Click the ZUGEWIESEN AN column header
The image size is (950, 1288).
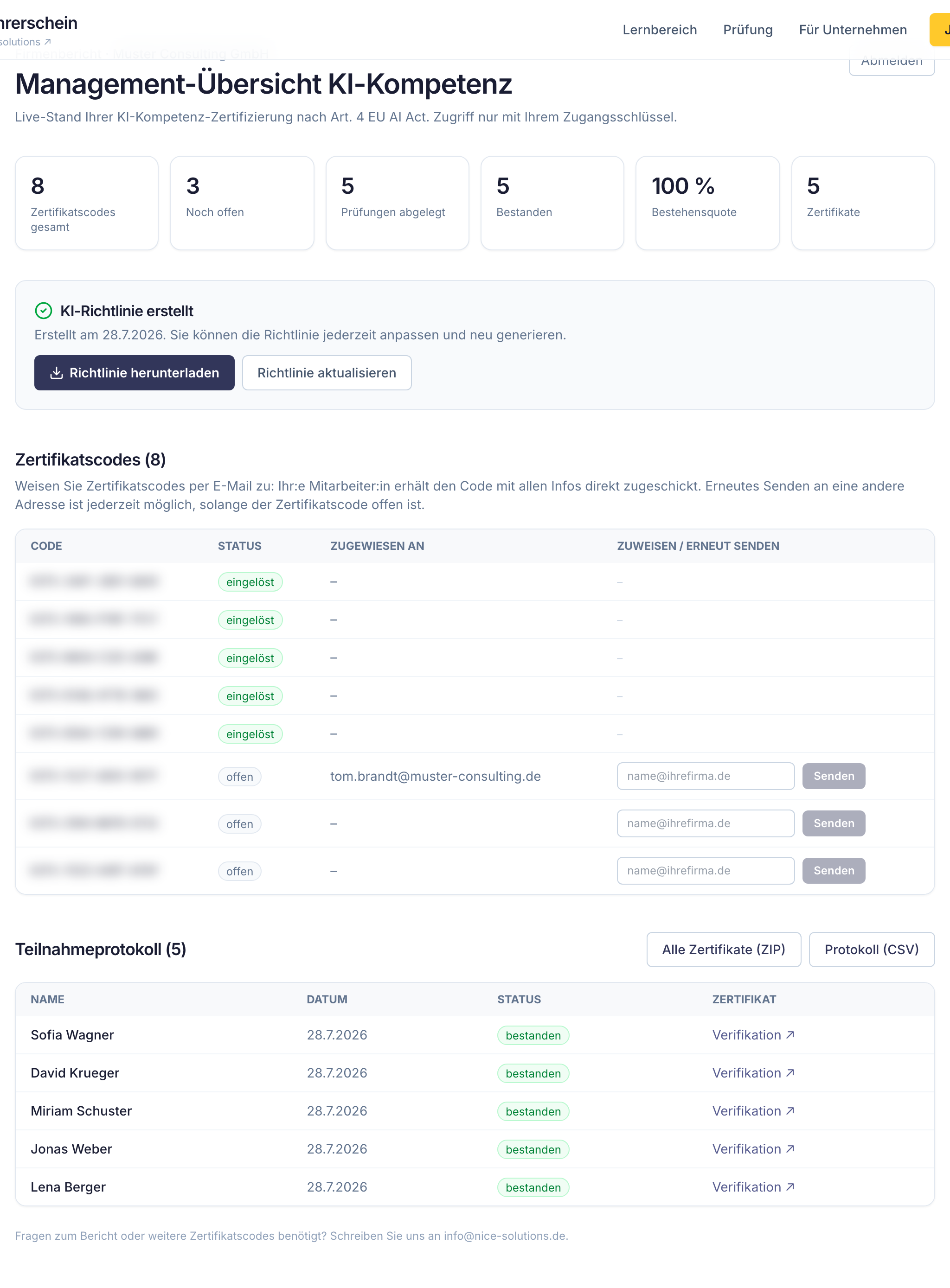(x=377, y=545)
